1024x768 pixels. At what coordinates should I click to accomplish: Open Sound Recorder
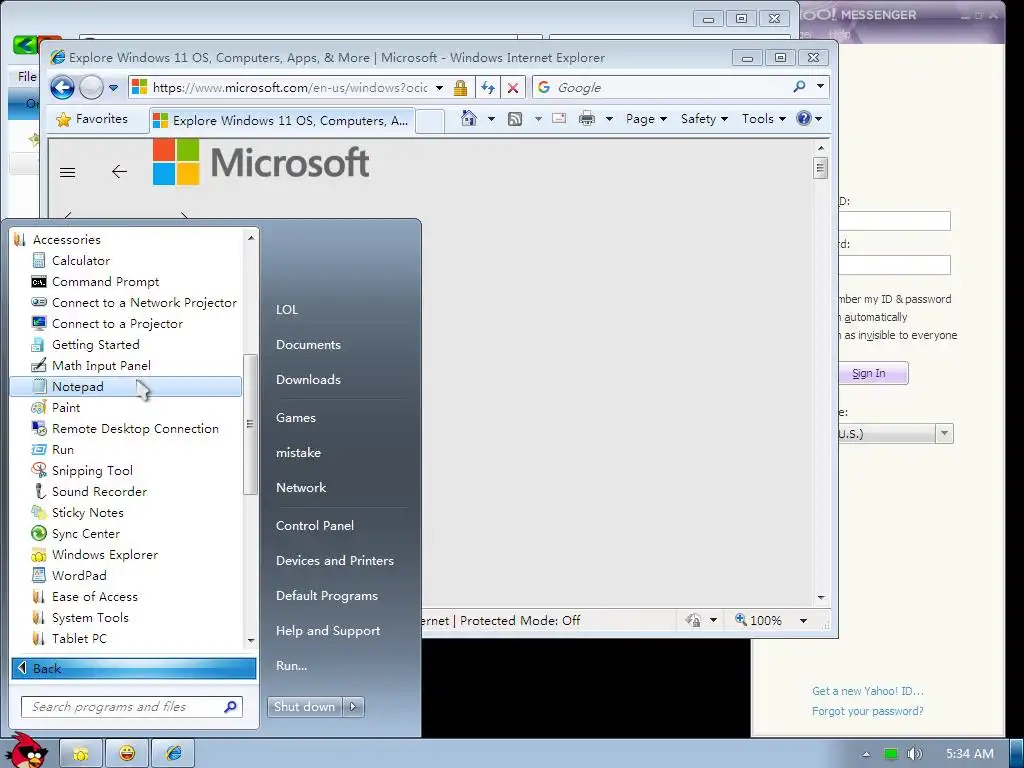89,491
